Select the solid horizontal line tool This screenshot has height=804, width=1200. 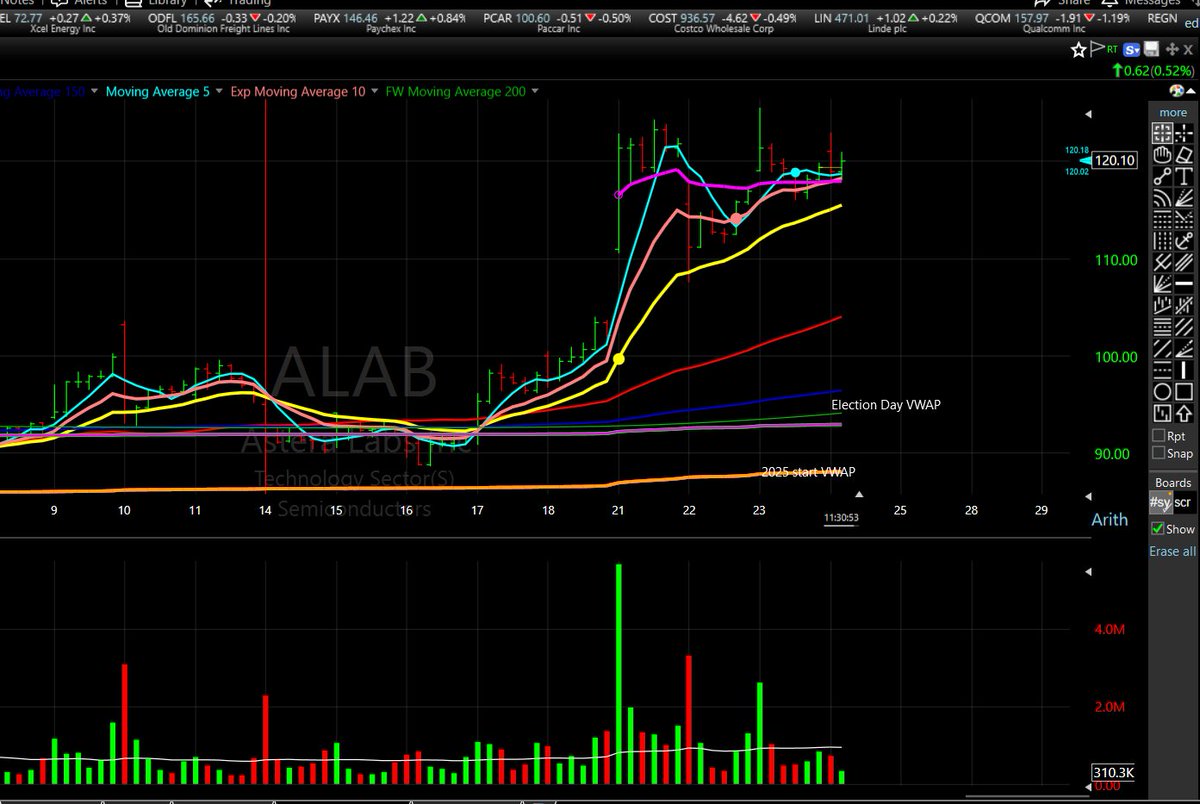pyautogui.click(x=1184, y=284)
